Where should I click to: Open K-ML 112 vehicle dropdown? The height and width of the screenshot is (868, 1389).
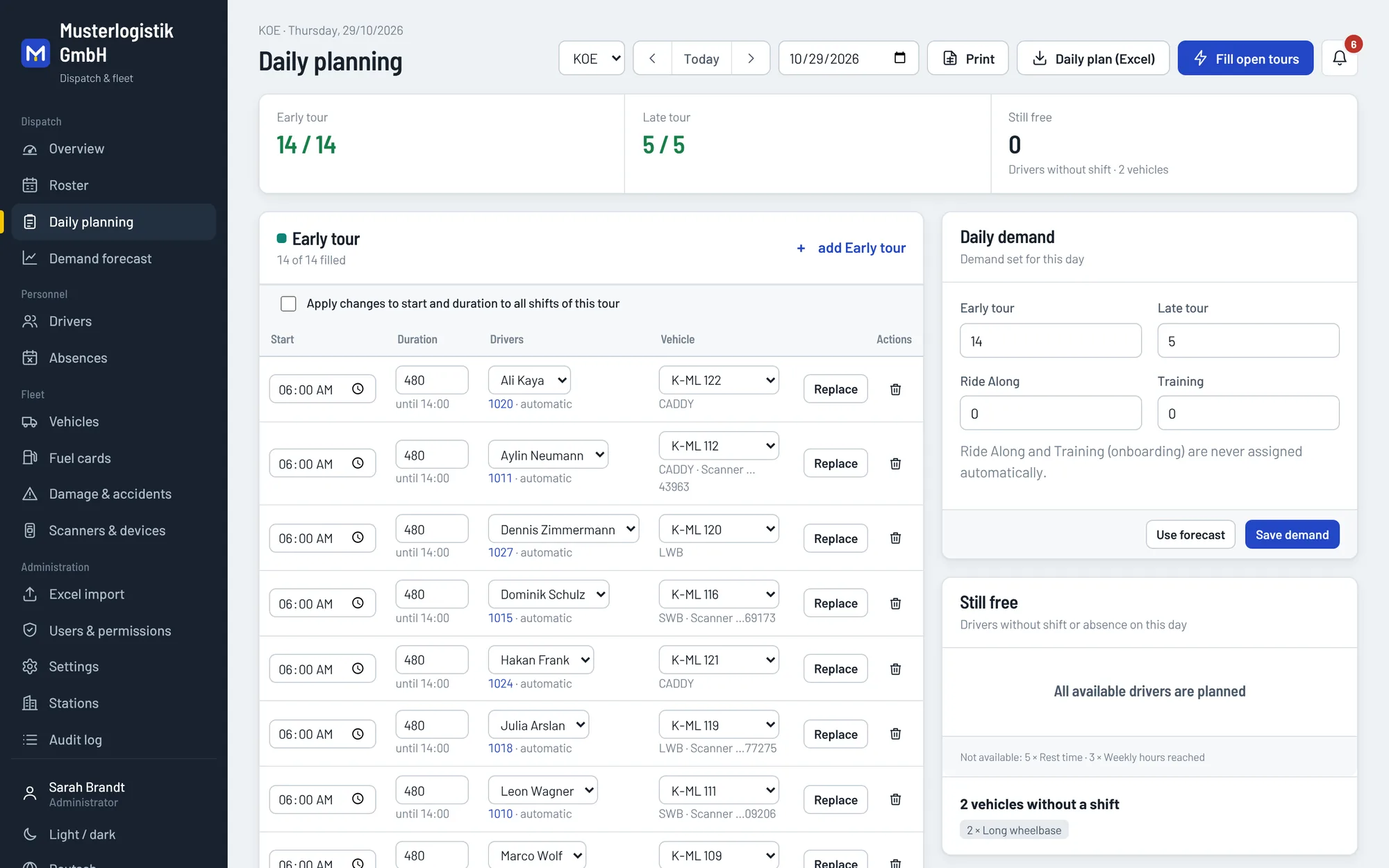719,446
